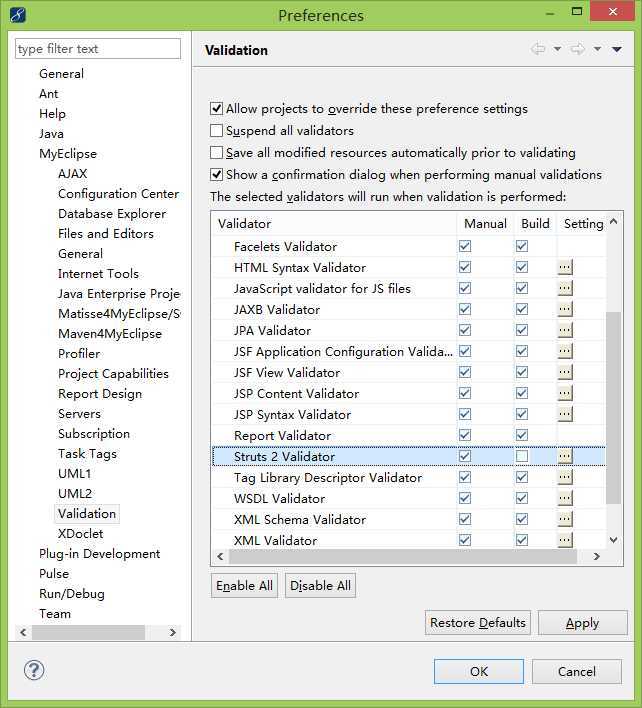
Task: Select the JSP Syntax Validator row
Action: pyautogui.click(x=409, y=414)
